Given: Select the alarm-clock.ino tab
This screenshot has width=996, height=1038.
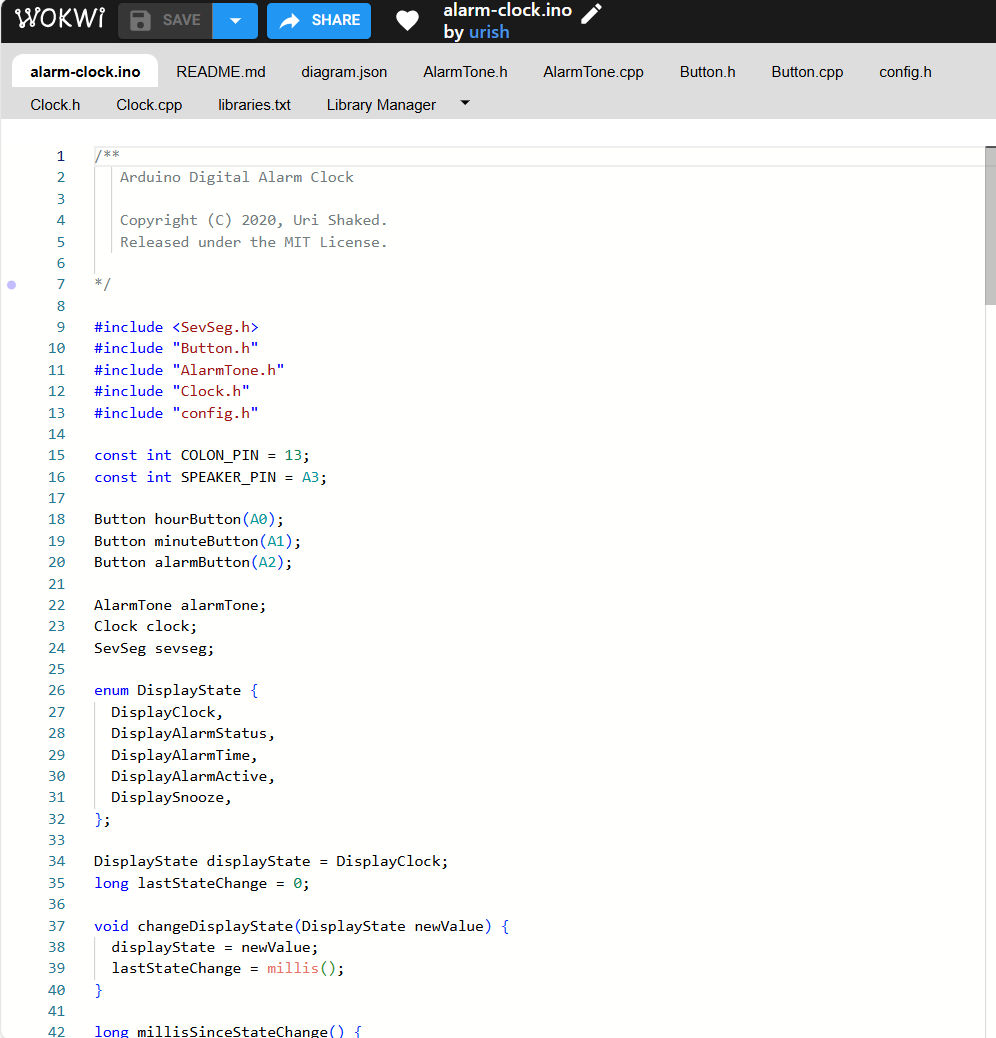Looking at the screenshot, I should (85, 71).
